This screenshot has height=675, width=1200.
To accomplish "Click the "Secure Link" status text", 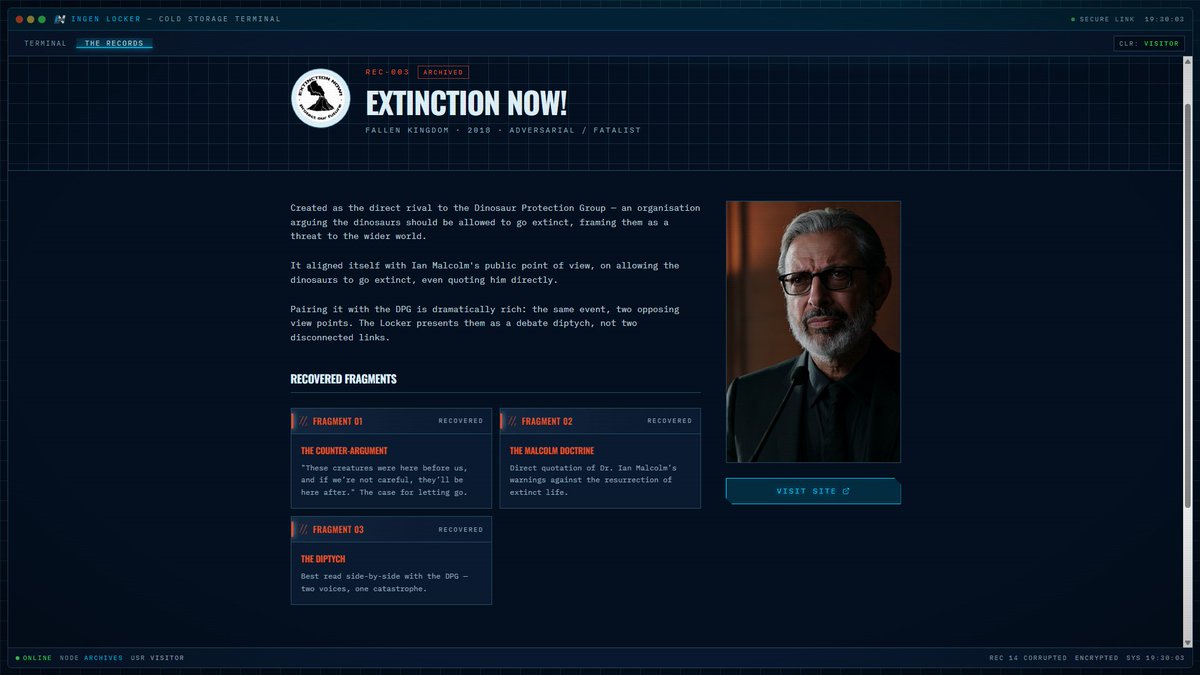I will pos(1107,19).
